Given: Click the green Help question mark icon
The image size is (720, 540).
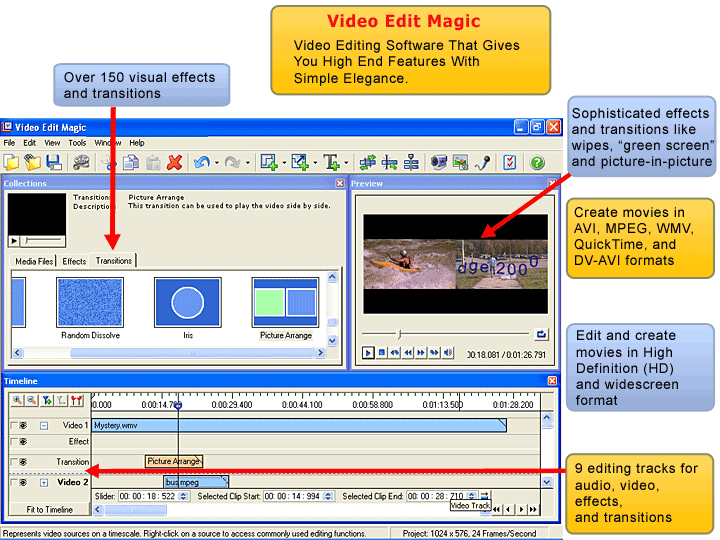Looking at the screenshot, I should (537, 162).
